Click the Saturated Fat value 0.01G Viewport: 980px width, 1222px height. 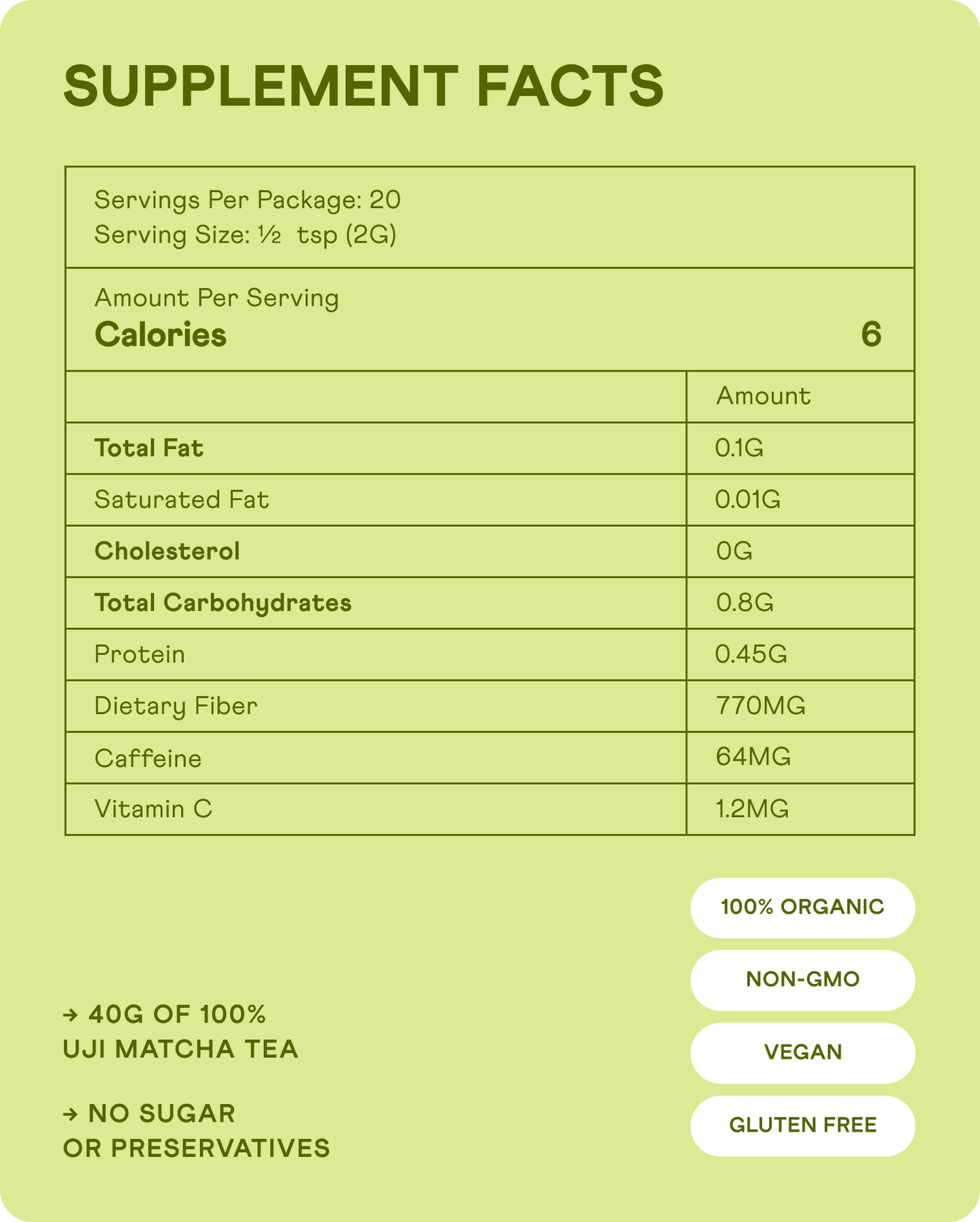coord(747,500)
